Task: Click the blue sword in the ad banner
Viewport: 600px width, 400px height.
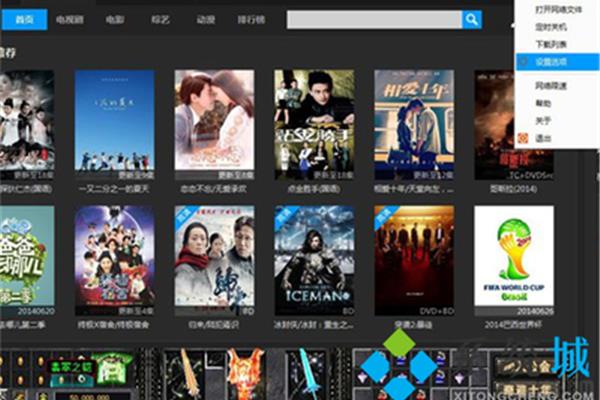Action: (x=308, y=374)
